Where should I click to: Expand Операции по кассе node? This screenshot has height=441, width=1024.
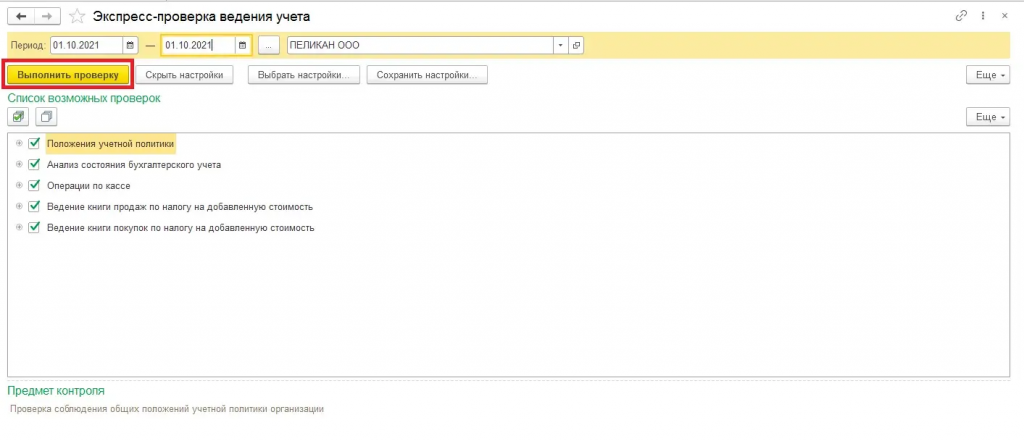[19, 186]
